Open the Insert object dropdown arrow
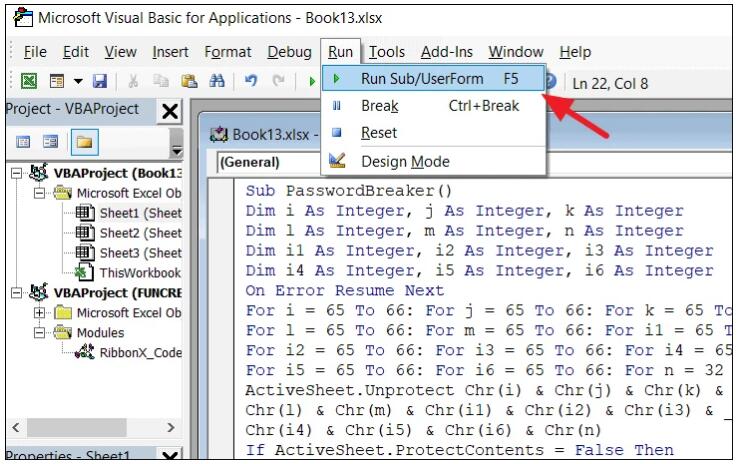The height and width of the screenshot is (464, 741). pos(78,81)
